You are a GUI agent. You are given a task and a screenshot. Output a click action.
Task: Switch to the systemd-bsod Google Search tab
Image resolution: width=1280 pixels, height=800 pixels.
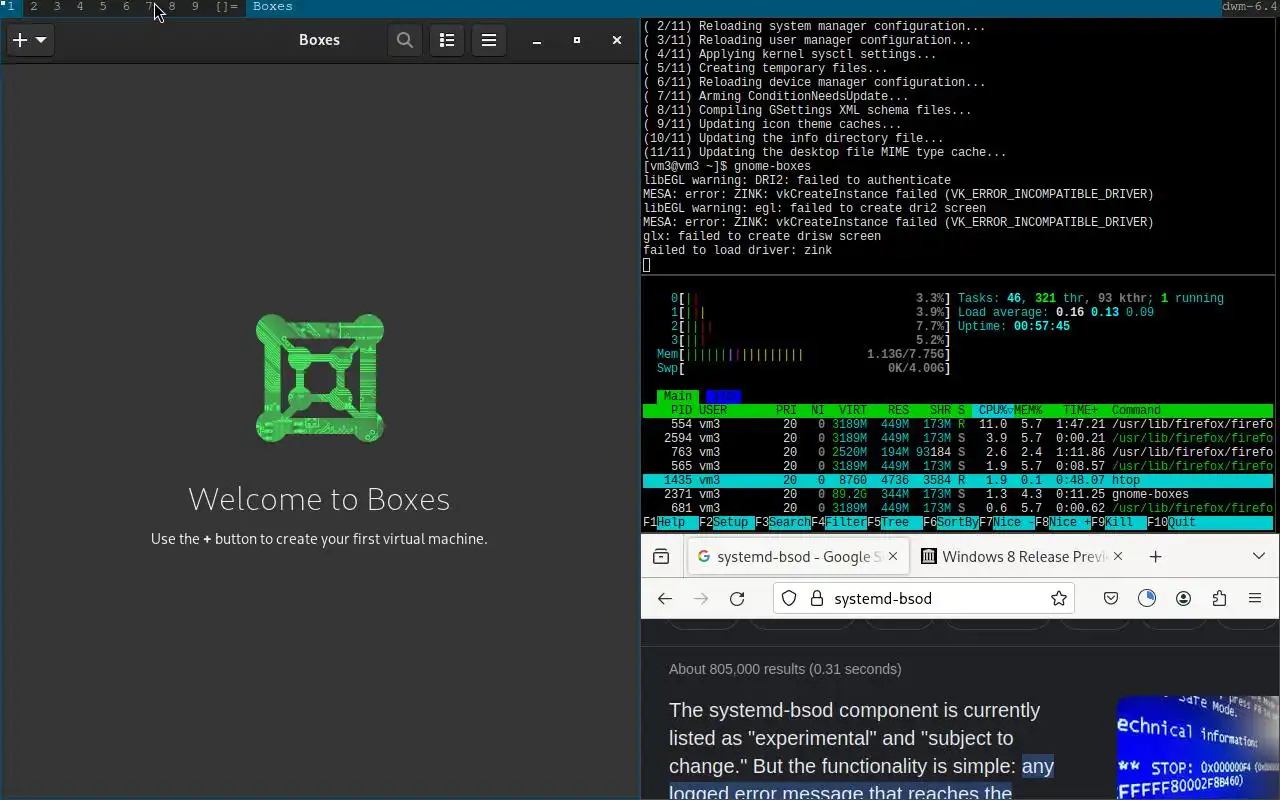(798, 556)
